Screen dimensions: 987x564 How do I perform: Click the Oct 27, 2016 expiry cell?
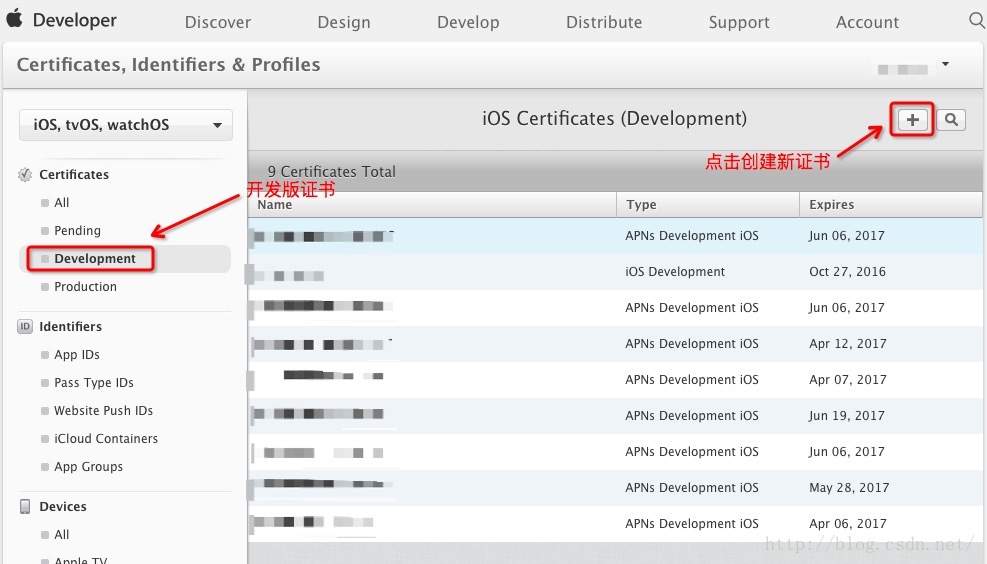tap(847, 272)
